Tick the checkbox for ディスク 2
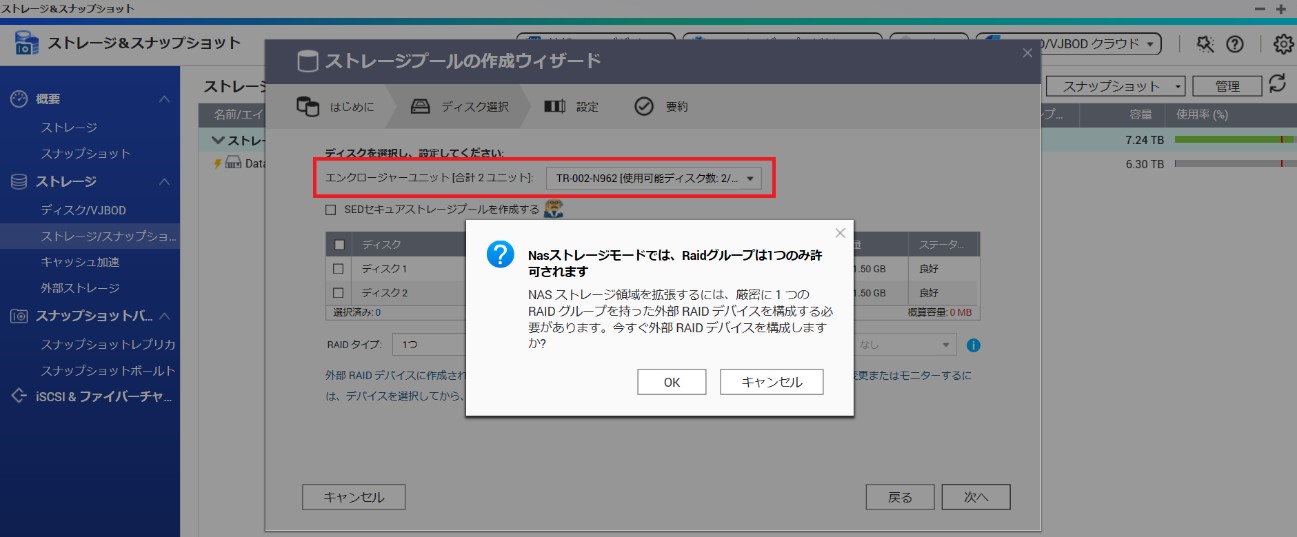 point(338,293)
